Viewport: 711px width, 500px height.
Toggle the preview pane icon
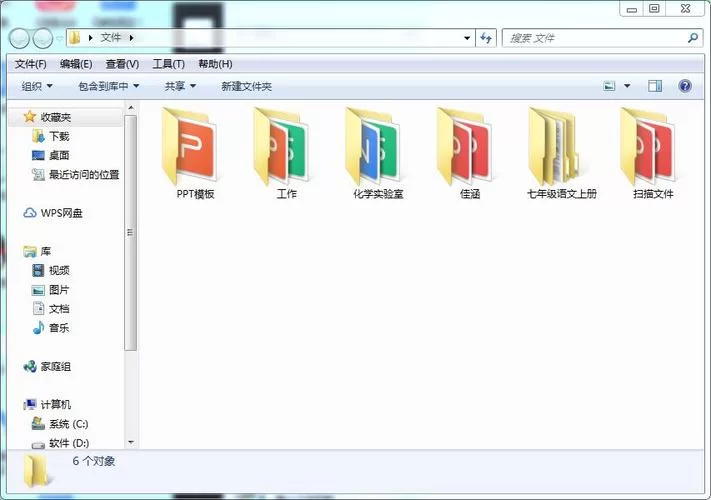pyautogui.click(x=655, y=86)
